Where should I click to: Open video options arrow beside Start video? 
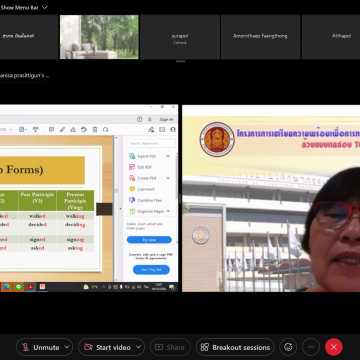coord(139,347)
